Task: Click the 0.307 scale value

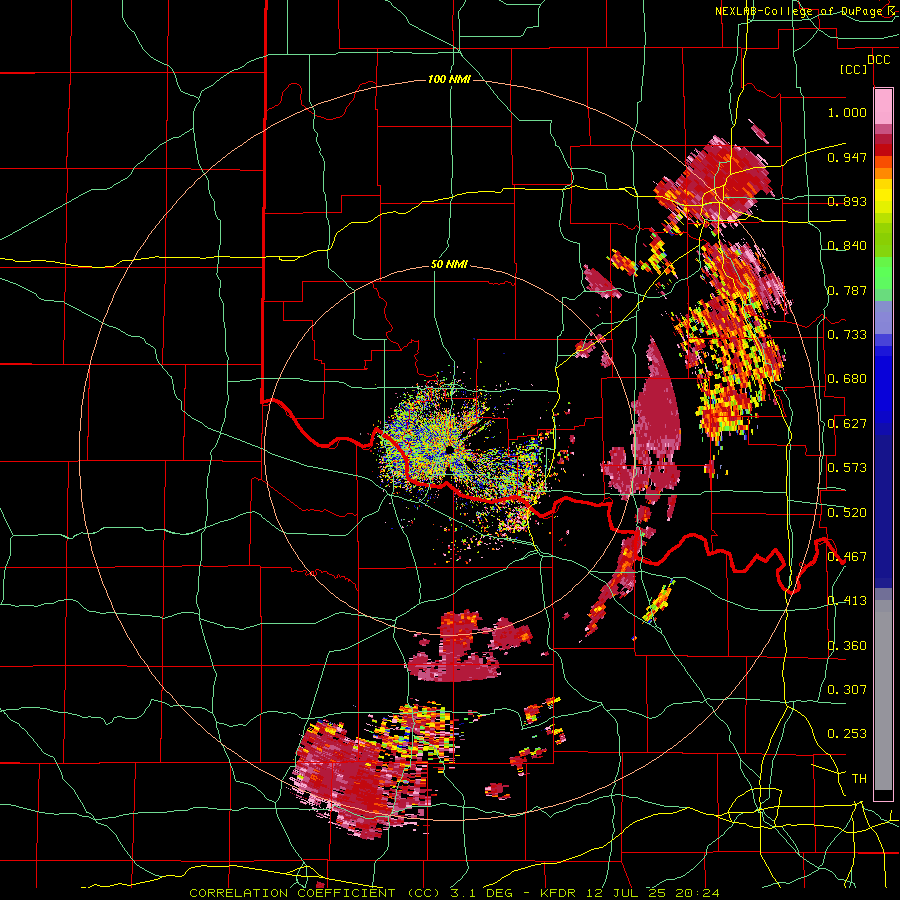Action: (847, 690)
